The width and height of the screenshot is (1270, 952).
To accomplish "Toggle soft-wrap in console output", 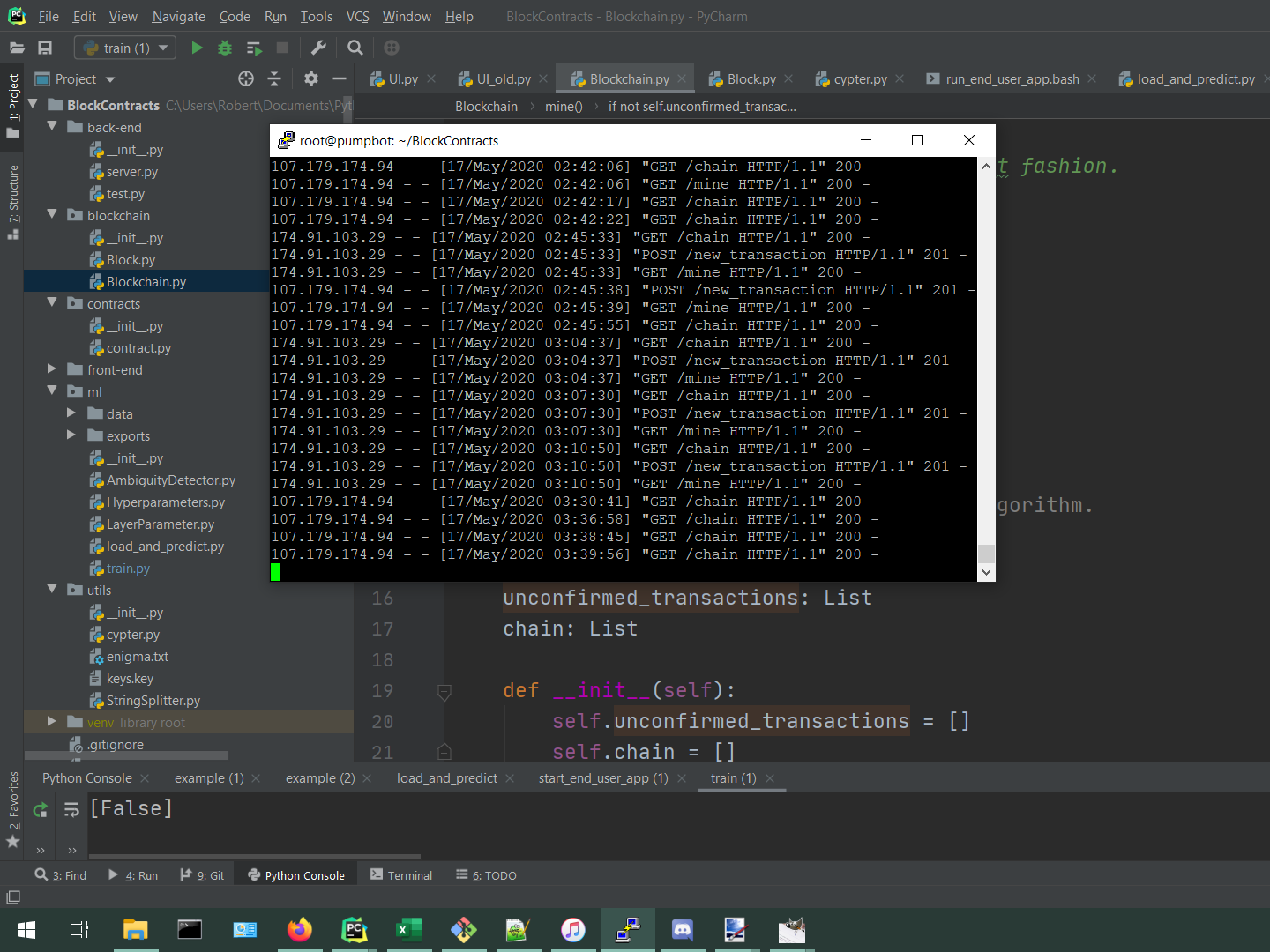I will tap(71, 809).
